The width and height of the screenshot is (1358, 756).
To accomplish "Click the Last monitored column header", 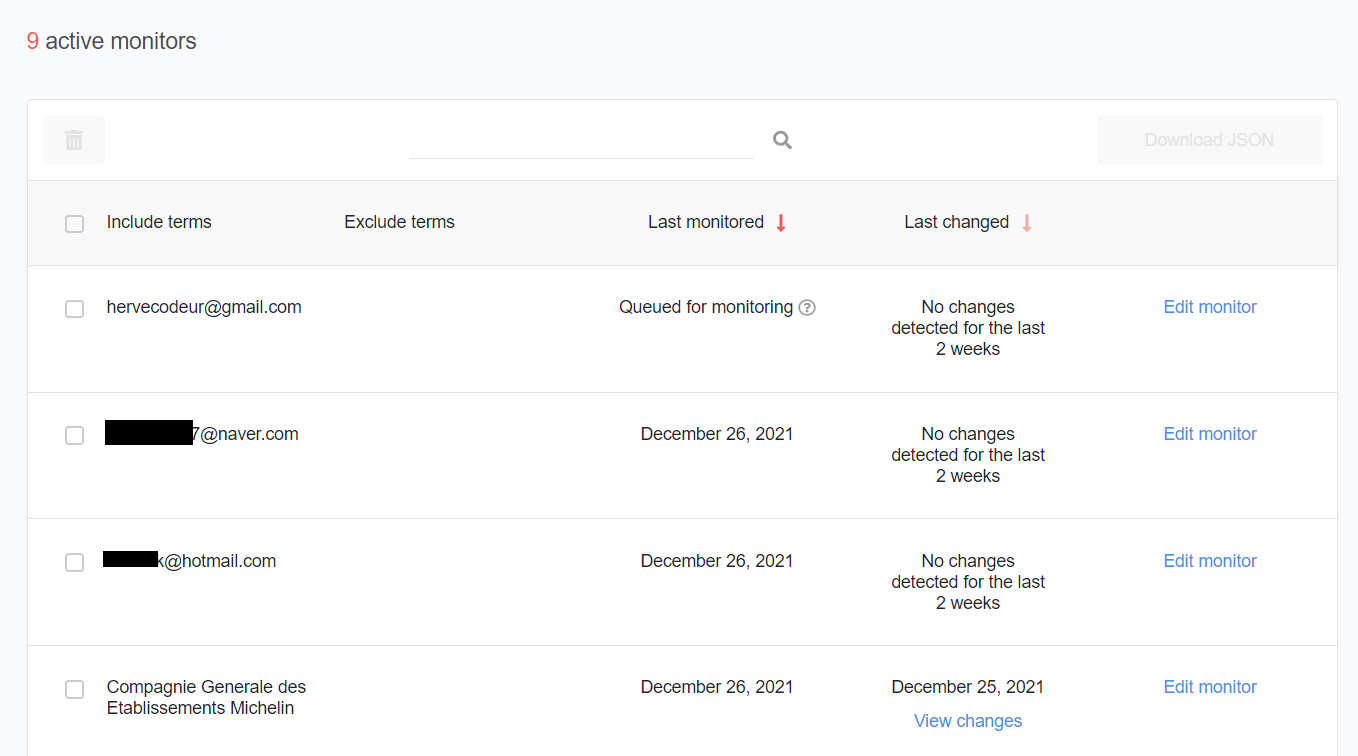I will click(705, 222).
